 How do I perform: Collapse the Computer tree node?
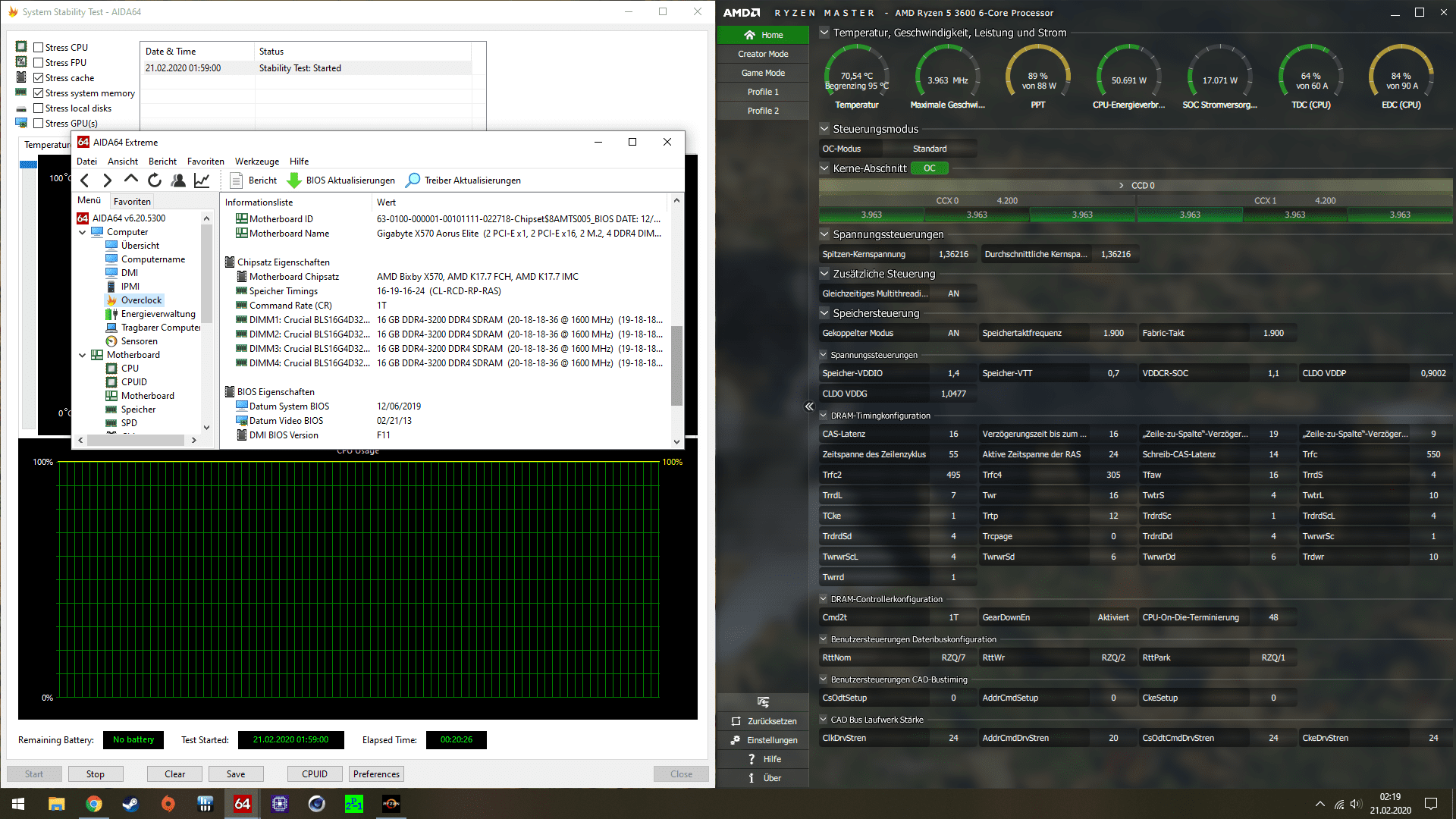[83, 232]
